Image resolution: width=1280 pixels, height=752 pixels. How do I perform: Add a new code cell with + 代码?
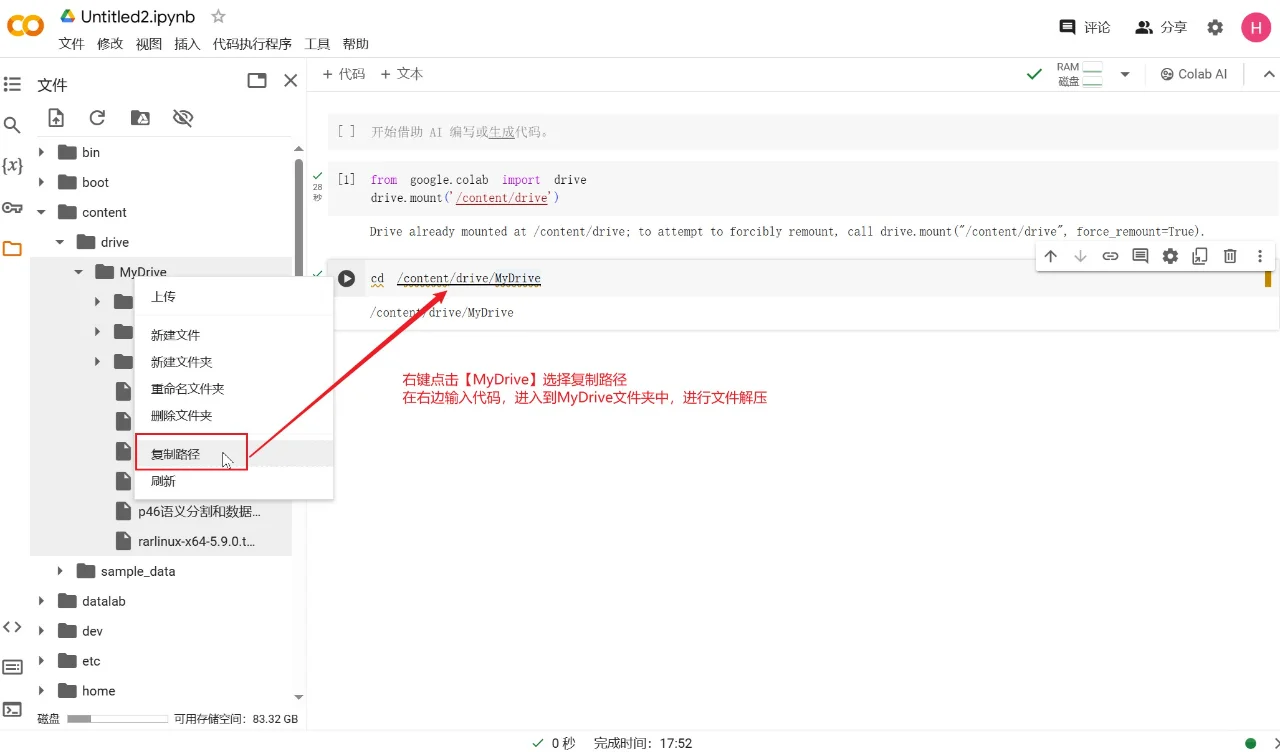[344, 74]
